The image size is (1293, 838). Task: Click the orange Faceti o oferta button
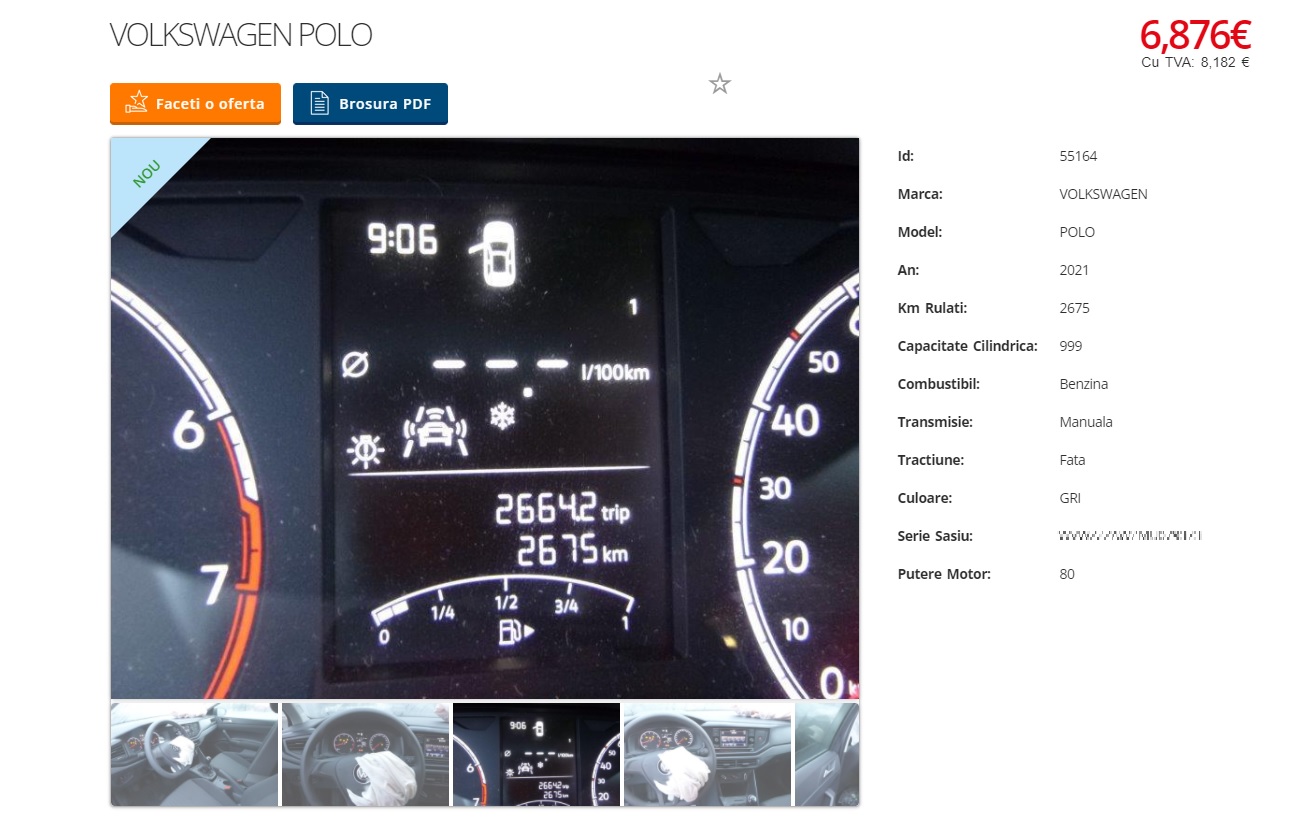(x=195, y=104)
